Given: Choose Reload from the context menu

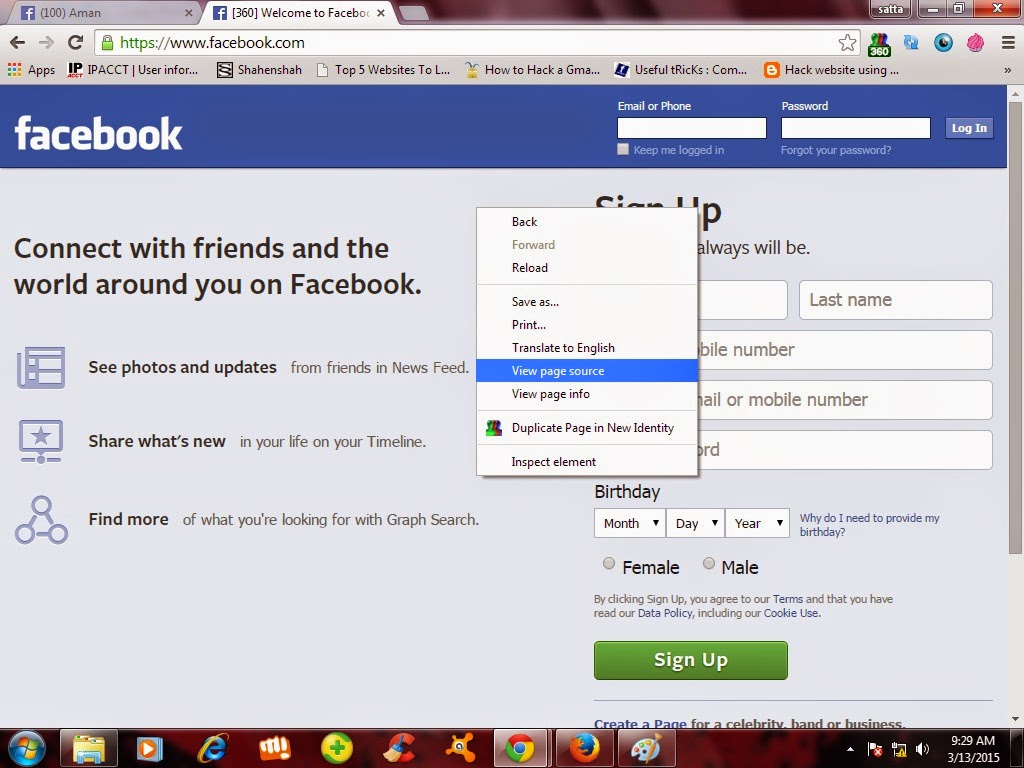Looking at the screenshot, I should [587, 268].
